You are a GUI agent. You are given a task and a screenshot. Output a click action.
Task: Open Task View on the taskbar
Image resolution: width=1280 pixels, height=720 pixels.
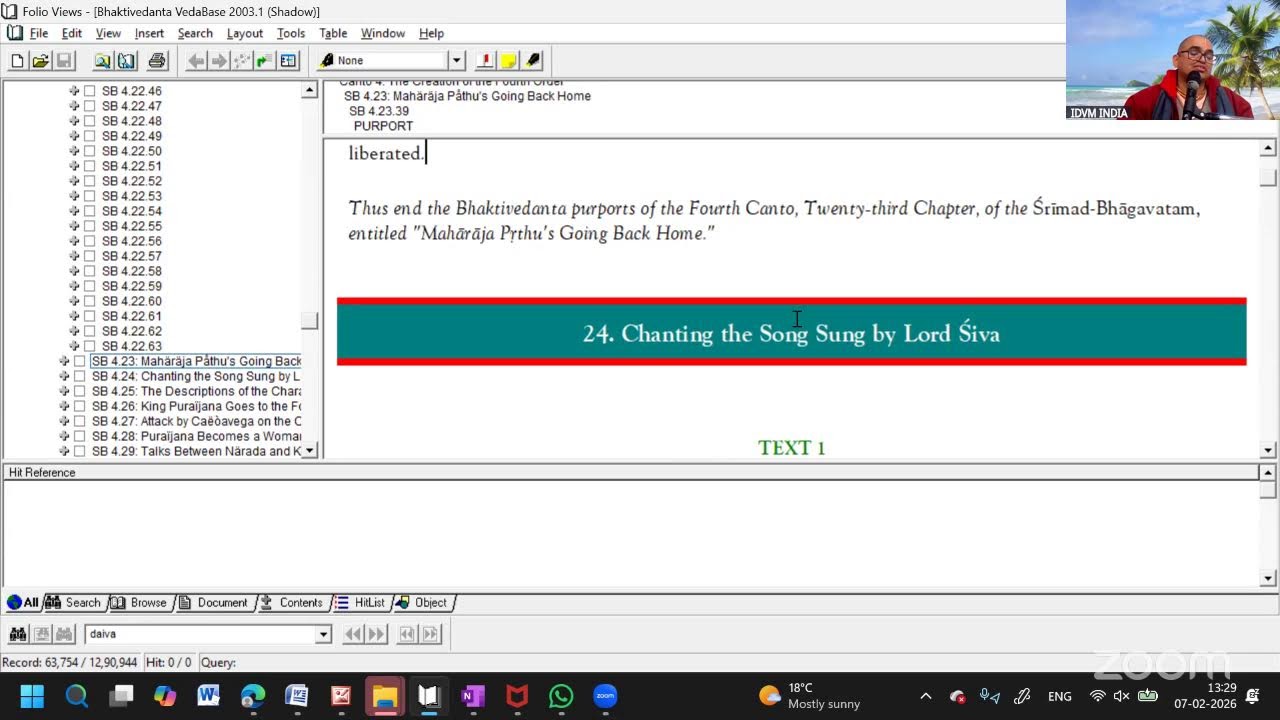point(122,696)
